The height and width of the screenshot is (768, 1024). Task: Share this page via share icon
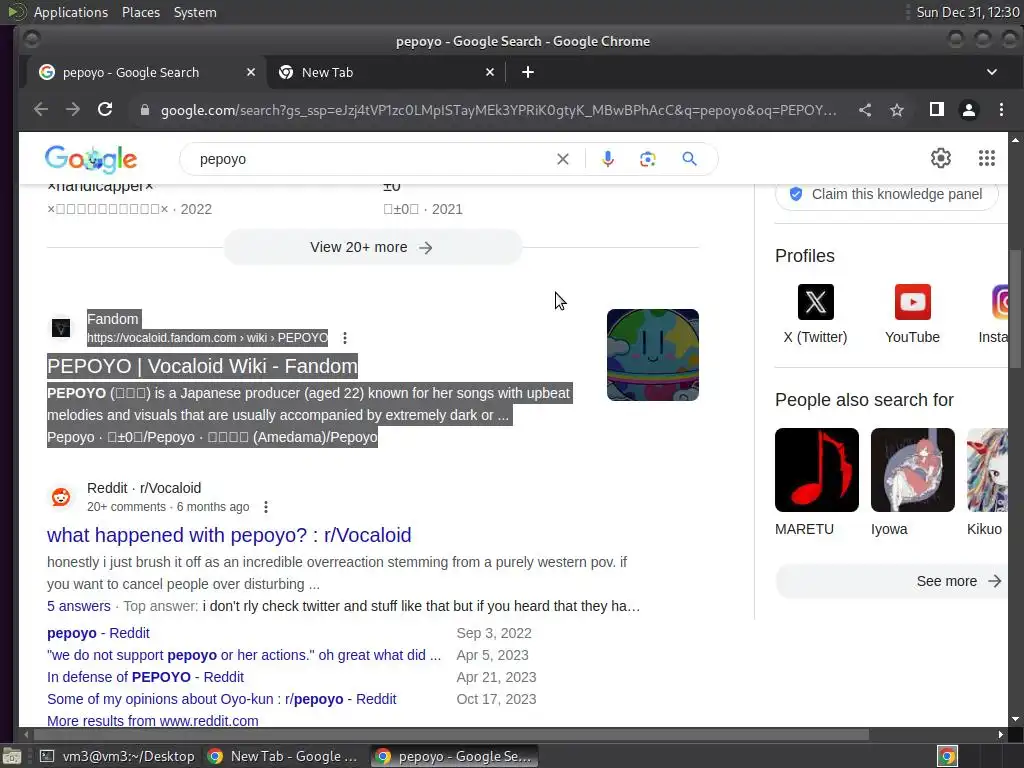[865, 110]
